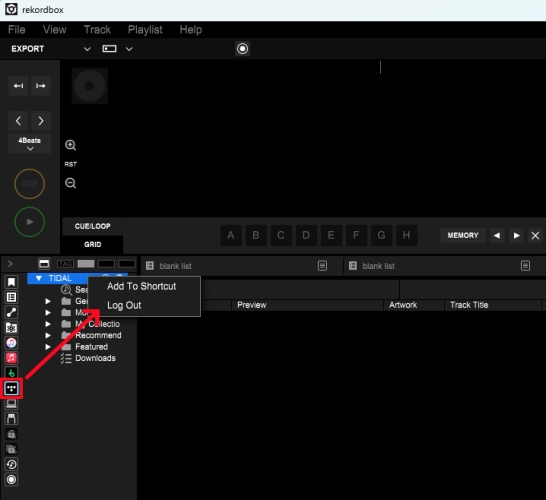This screenshot has width=546, height=500.
Task: Open the TIDAL sidebar icon
Action: 11,389
